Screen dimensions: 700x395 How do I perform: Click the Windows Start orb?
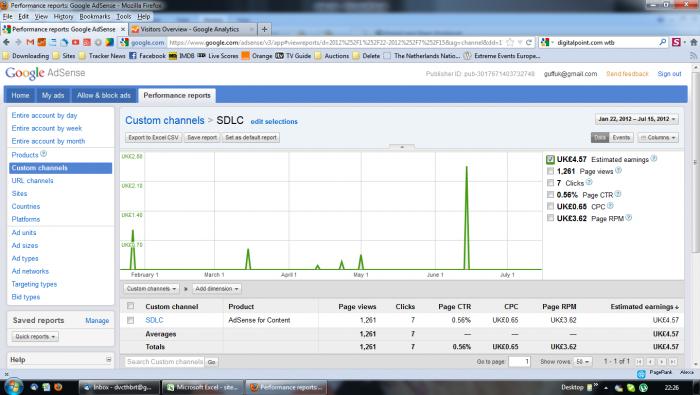click(12, 386)
